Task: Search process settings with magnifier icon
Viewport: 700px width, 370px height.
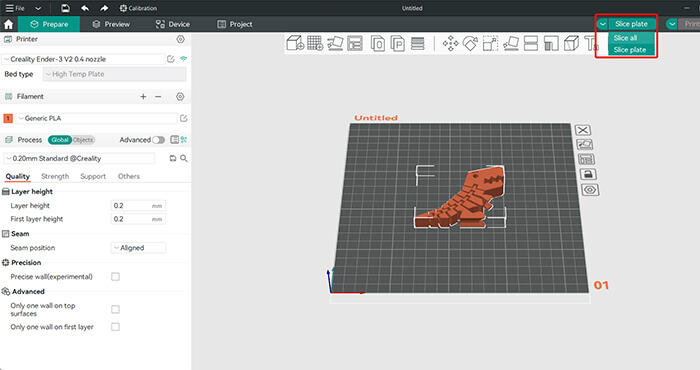Action: coord(183,158)
